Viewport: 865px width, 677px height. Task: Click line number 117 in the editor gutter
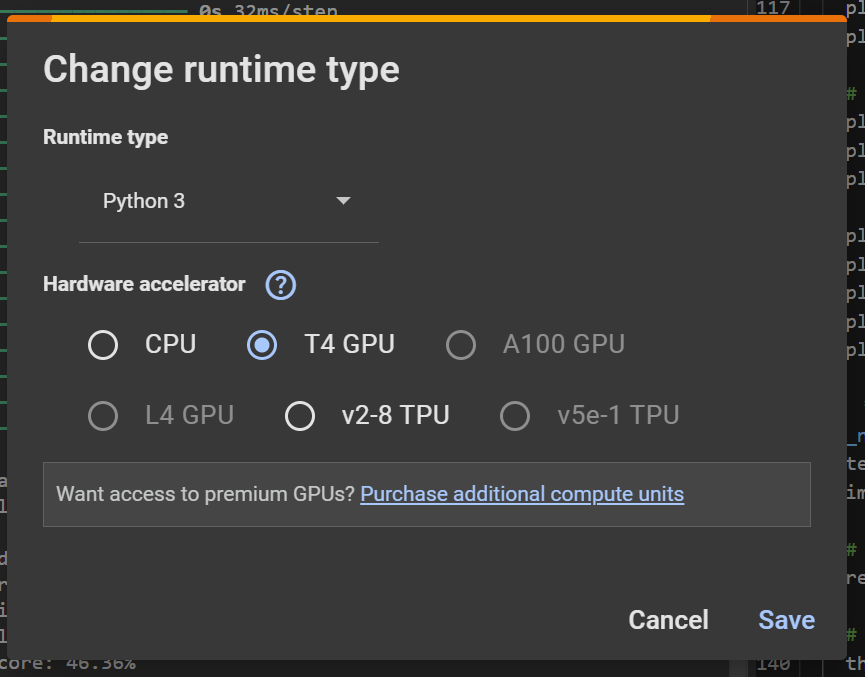coord(773,8)
